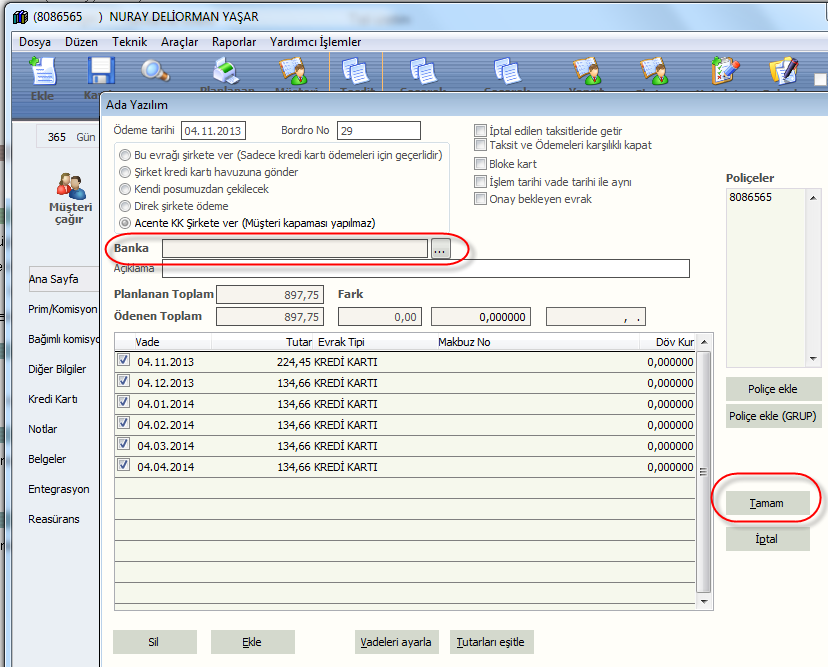Open the Yardımcı İşlemler menu
The height and width of the screenshot is (667, 828).
(315, 42)
